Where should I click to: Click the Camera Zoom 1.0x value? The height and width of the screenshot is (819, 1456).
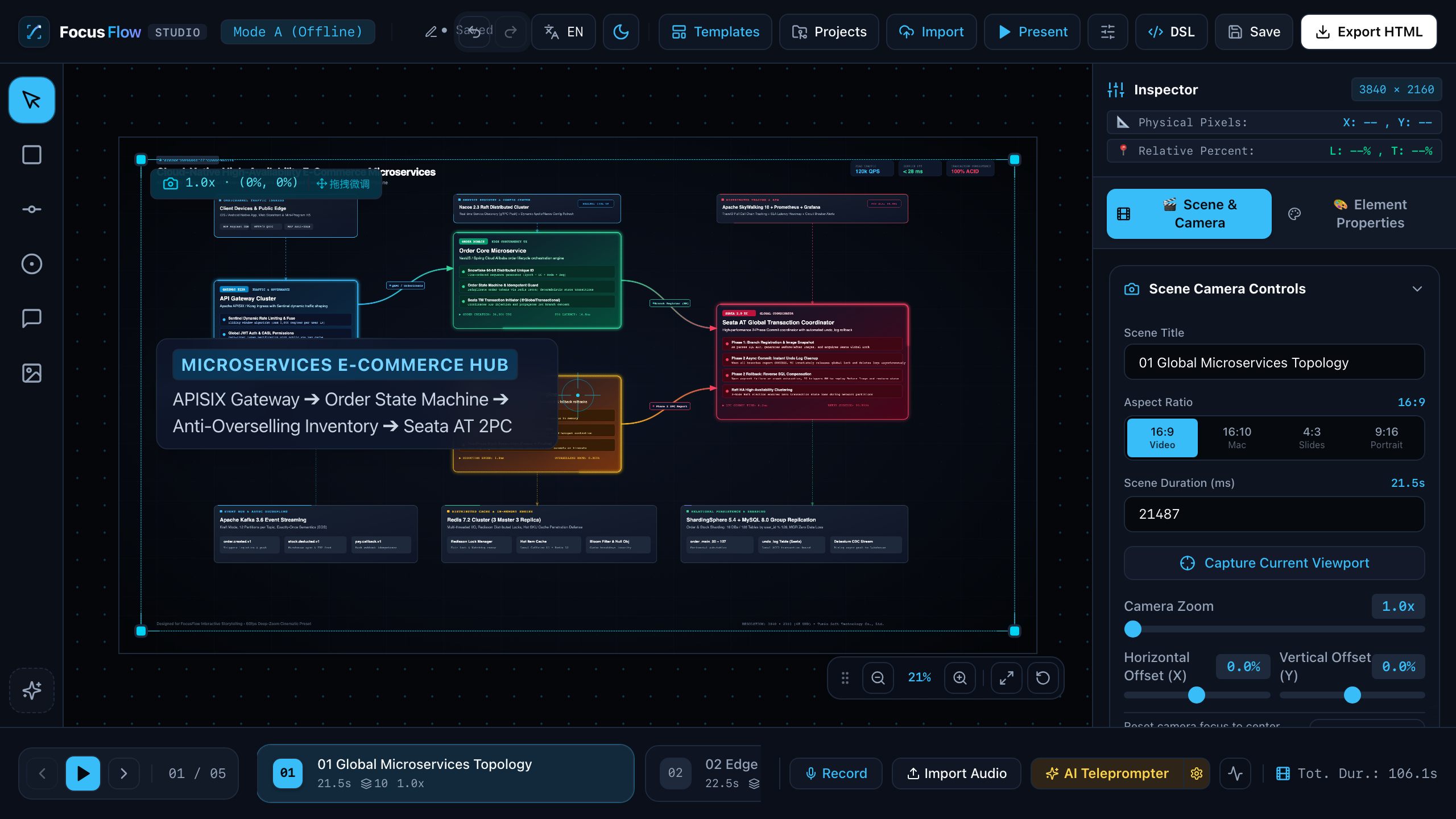(x=1398, y=606)
